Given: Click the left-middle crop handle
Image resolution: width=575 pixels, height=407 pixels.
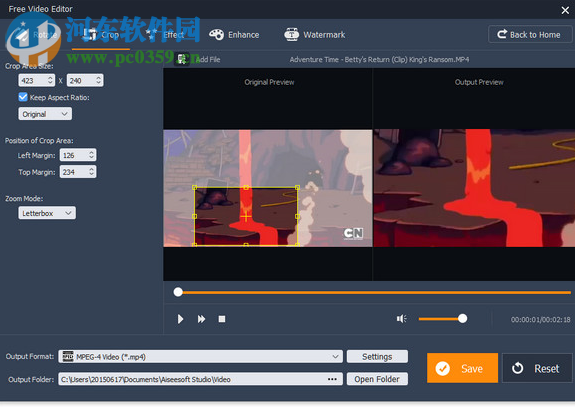Looking at the screenshot, I should 194,216.
